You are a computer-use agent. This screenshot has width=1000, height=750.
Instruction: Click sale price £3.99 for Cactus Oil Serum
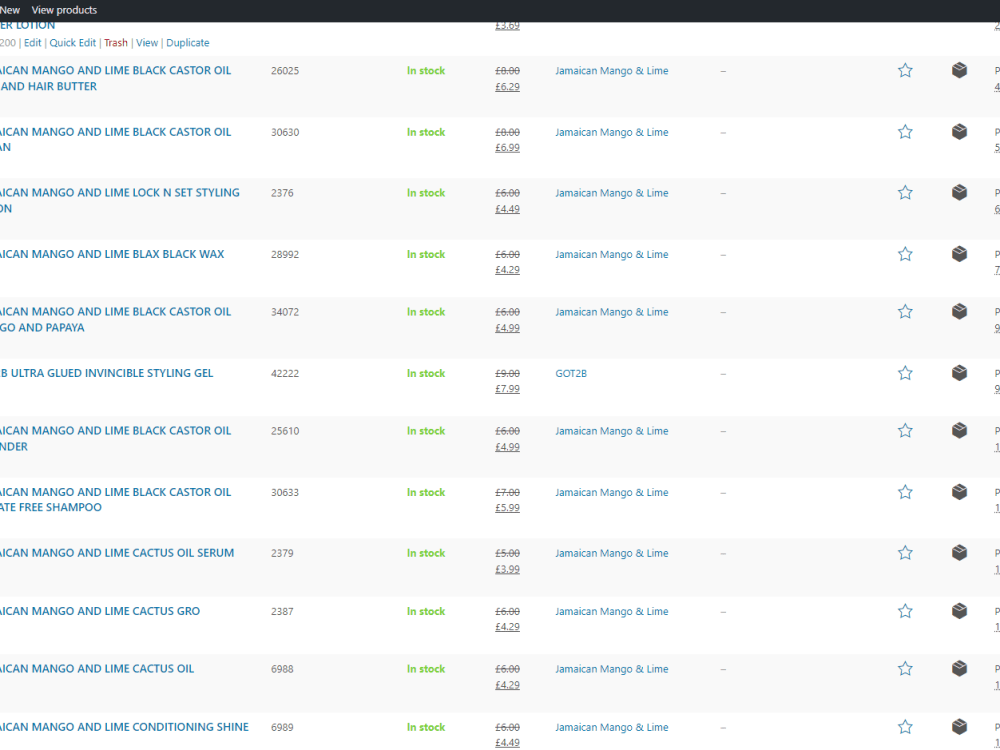507,570
